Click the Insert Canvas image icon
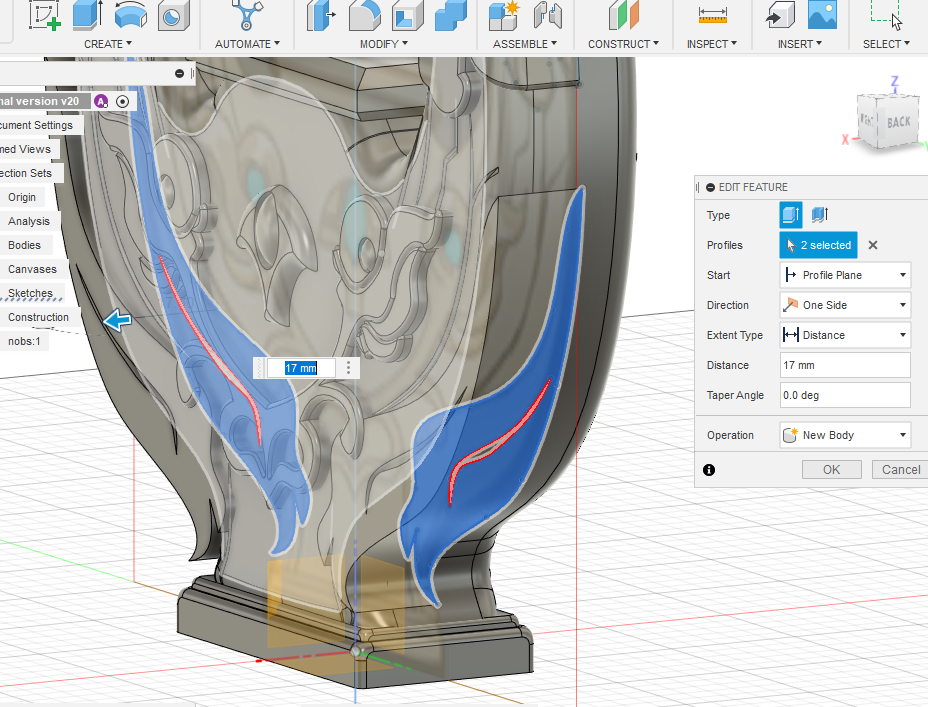928x707 pixels. 821,14
